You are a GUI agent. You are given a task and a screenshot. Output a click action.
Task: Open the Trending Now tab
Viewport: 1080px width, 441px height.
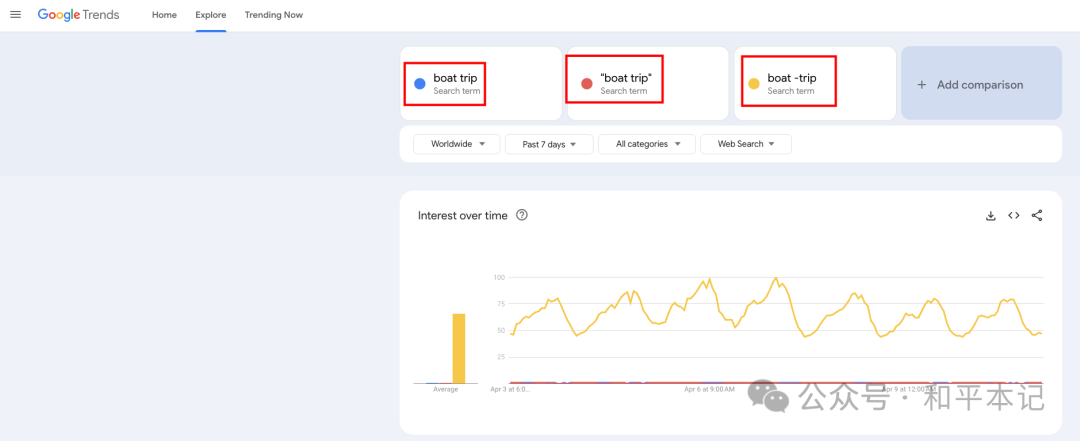pos(273,14)
